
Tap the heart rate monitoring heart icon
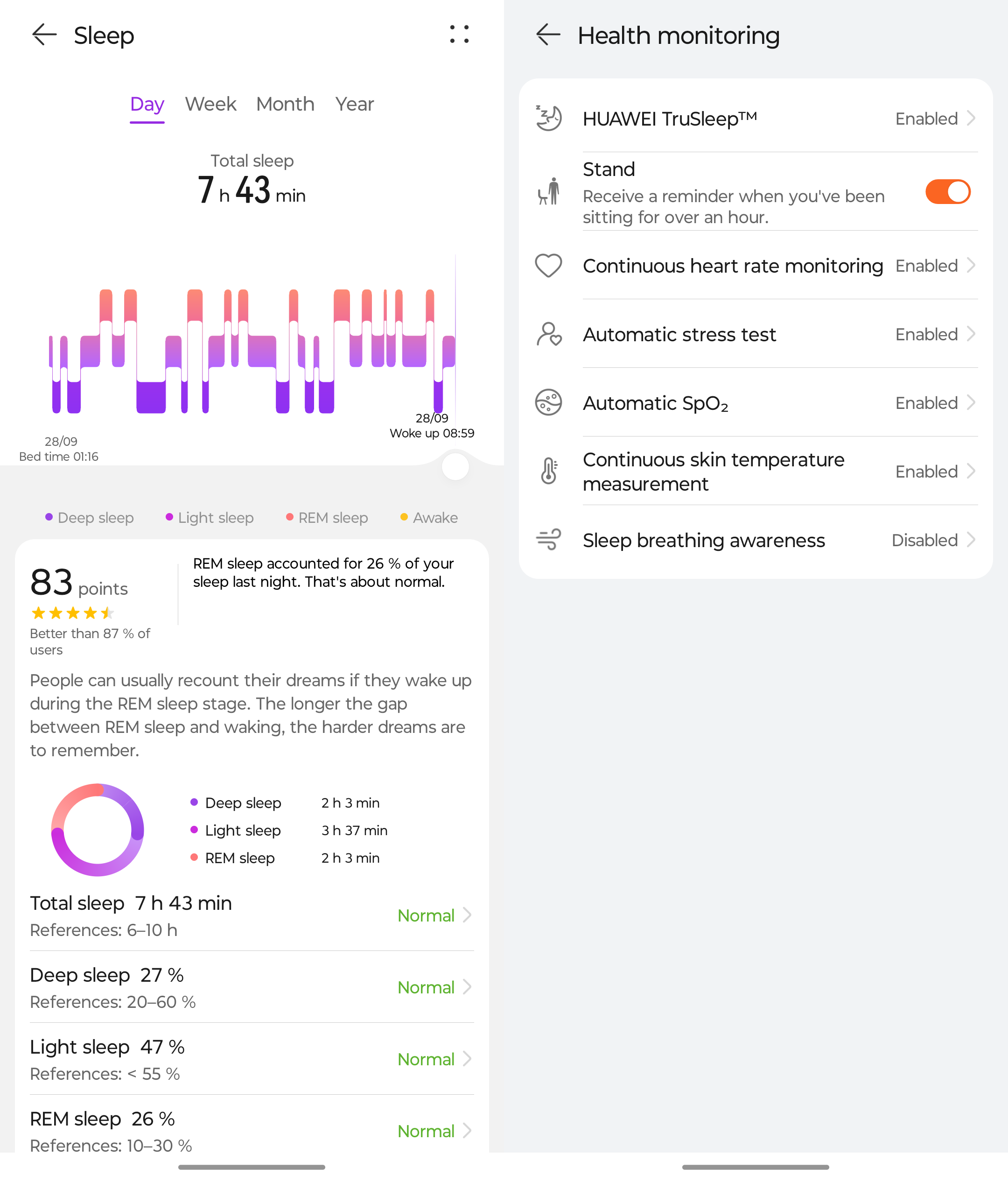(x=548, y=266)
